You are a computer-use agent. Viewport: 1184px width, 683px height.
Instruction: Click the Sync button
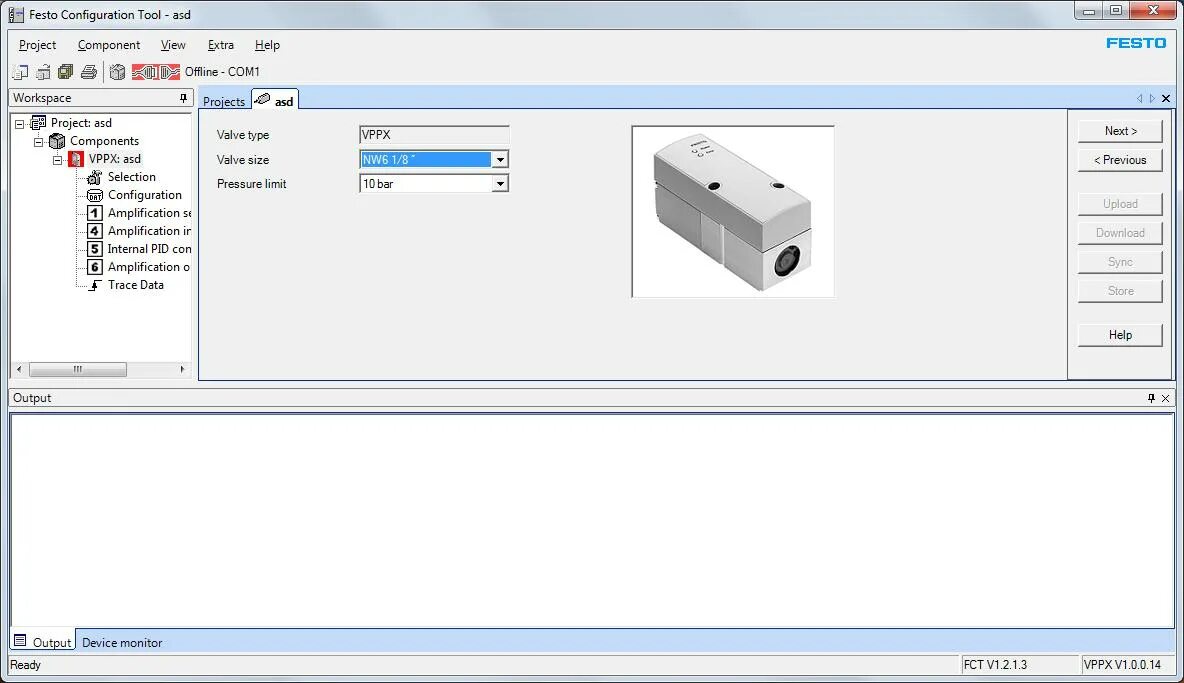(x=1120, y=262)
